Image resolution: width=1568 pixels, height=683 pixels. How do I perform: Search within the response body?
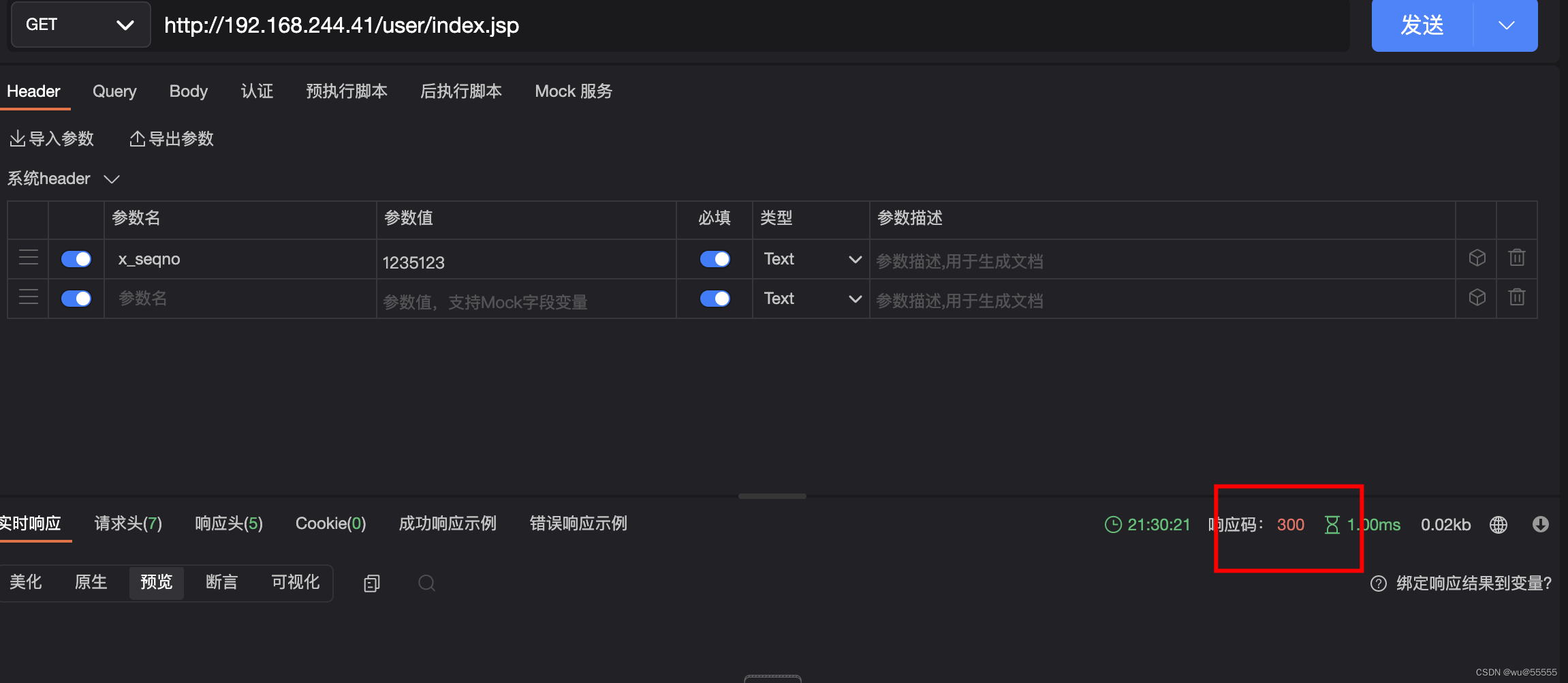tap(426, 583)
